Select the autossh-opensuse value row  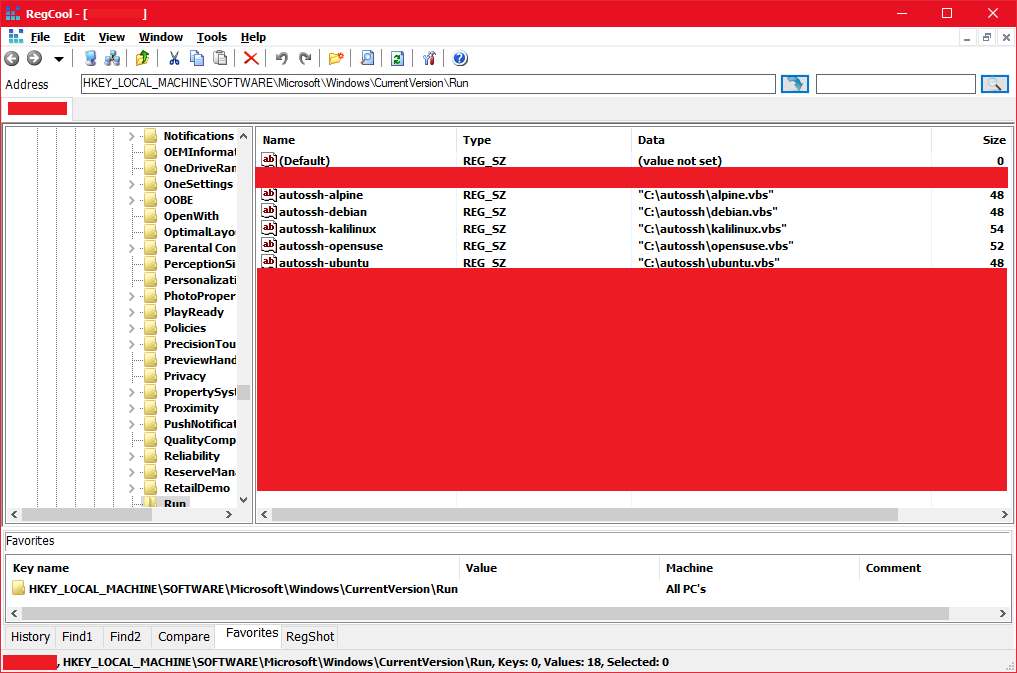point(632,246)
